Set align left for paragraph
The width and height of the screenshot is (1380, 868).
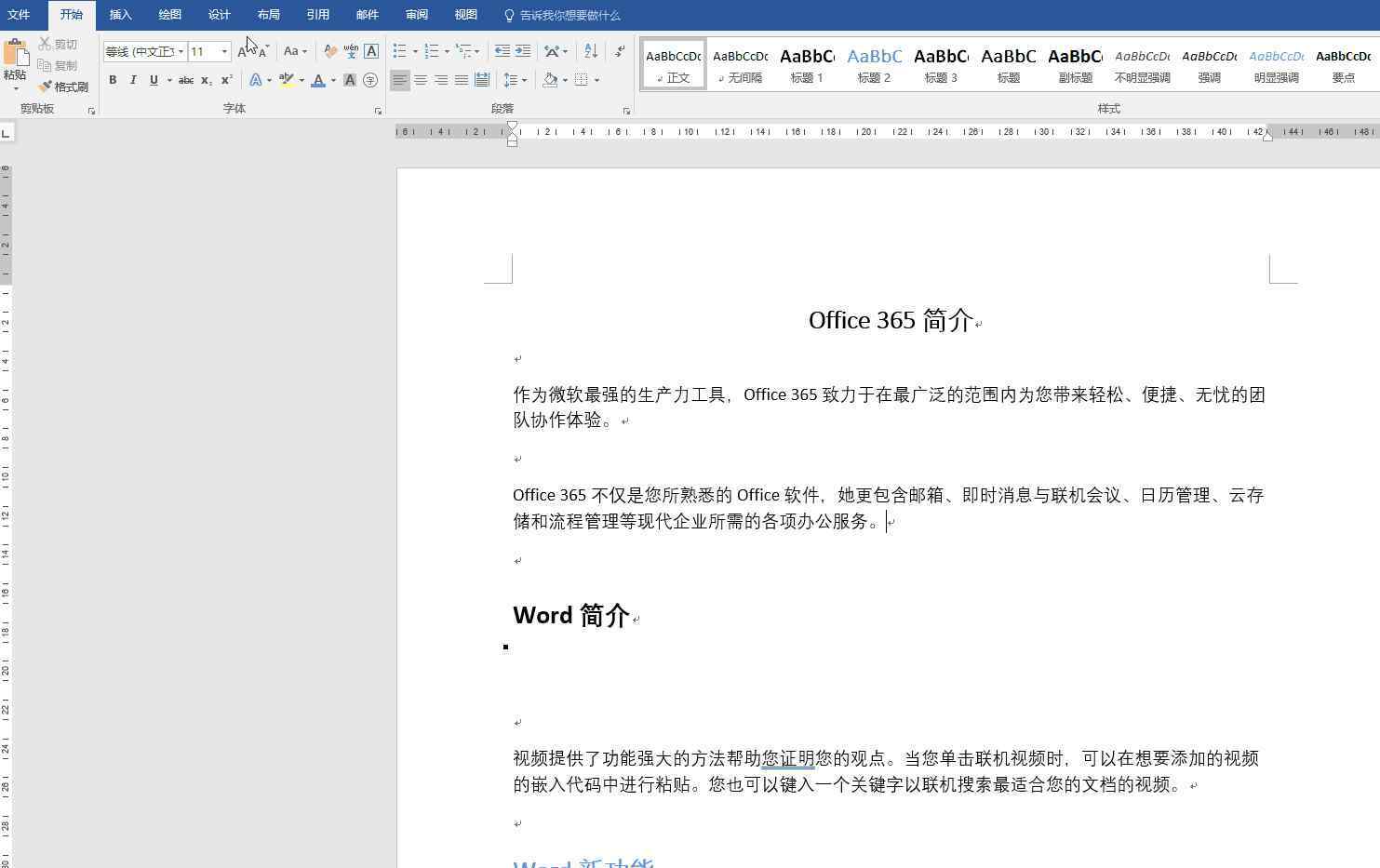(x=400, y=80)
